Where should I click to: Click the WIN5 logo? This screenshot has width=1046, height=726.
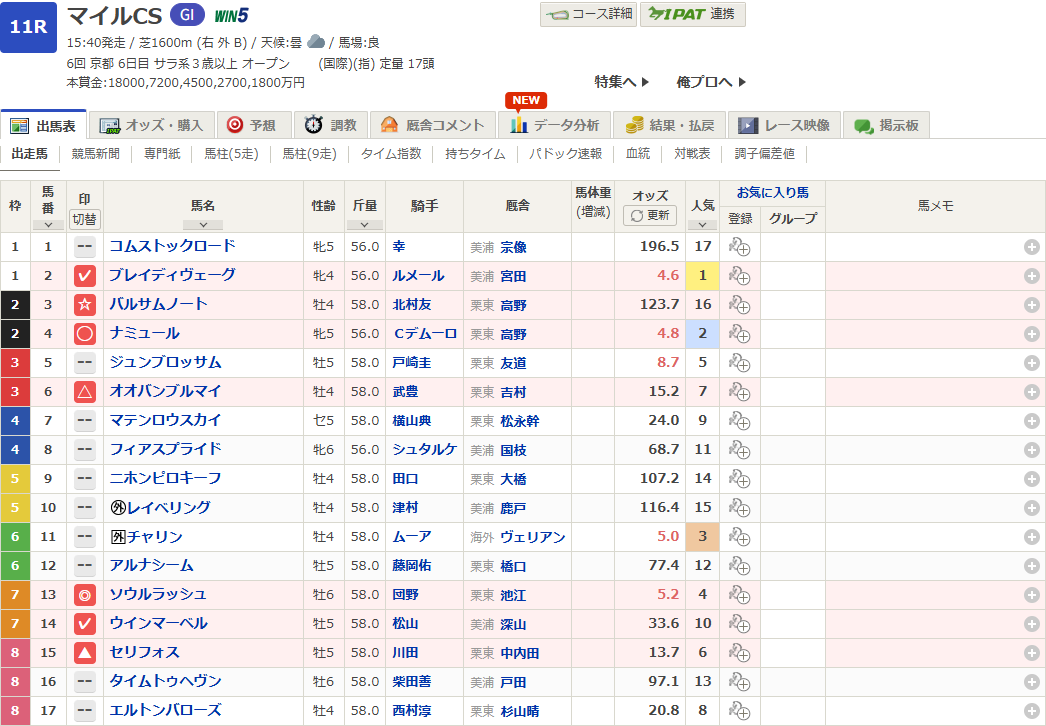[x=231, y=15]
